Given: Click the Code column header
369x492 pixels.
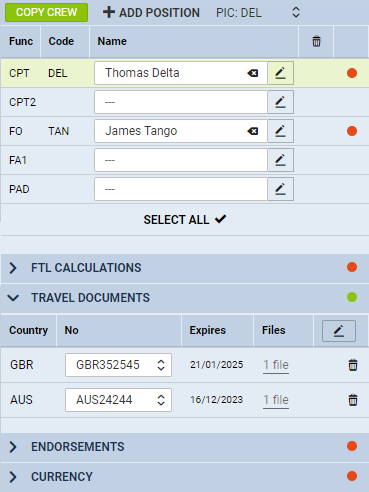Looking at the screenshot, I should [61, 41].
